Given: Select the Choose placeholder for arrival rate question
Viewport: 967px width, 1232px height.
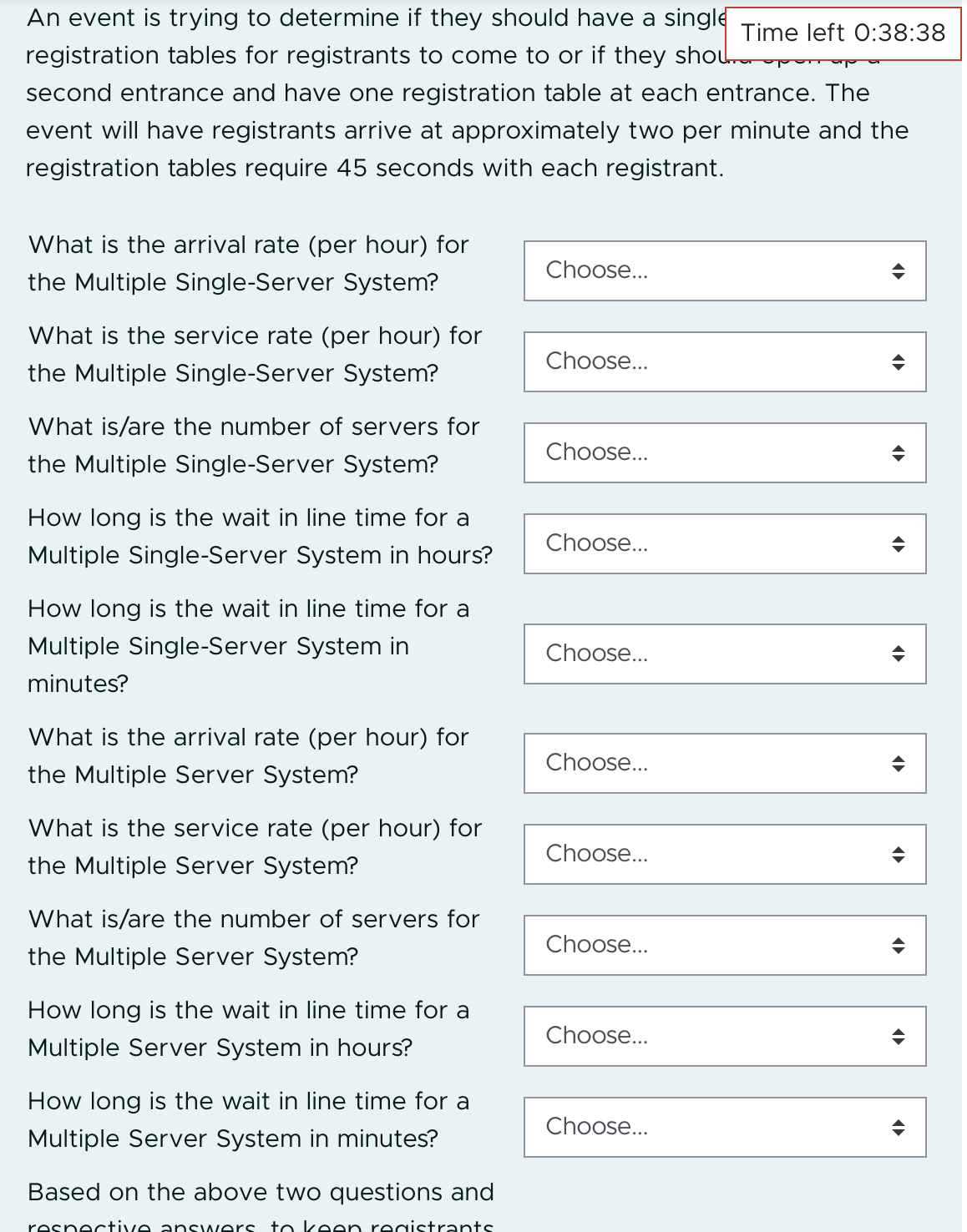Looking at the screenshot, I should coord(596,270).
